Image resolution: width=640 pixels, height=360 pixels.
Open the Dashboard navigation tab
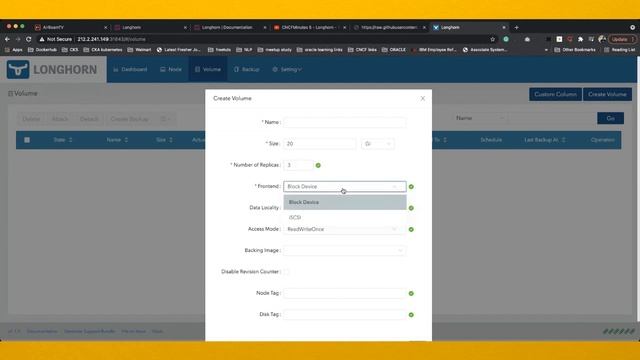click(130, 69)
